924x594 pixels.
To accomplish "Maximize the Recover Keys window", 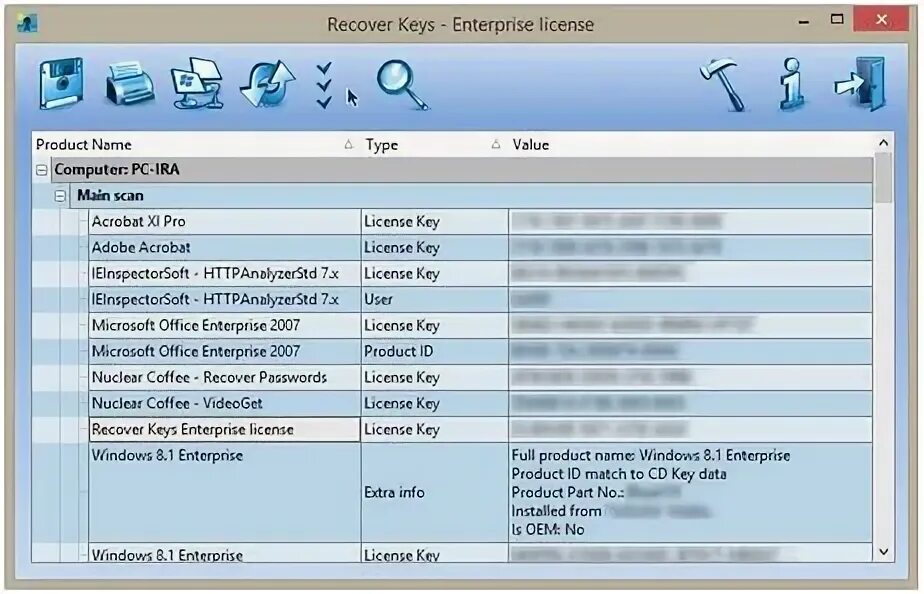I will (837, 20).
